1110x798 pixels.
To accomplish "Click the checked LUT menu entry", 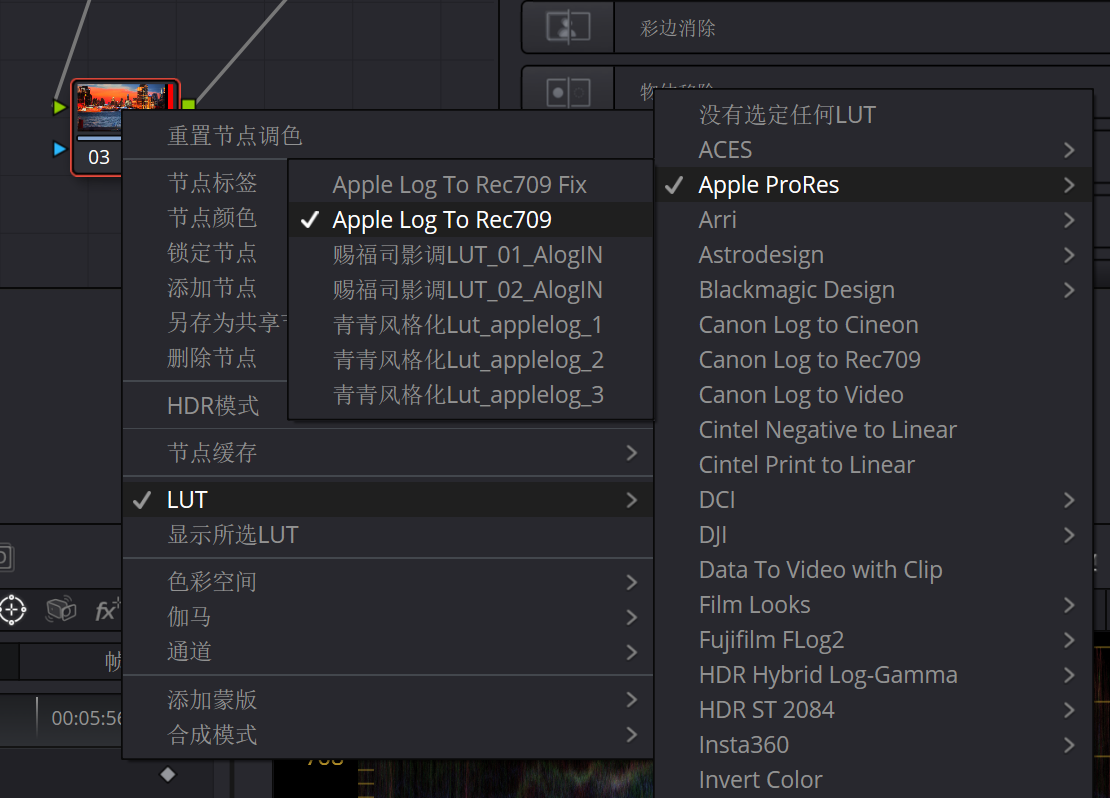I will 187,500.
